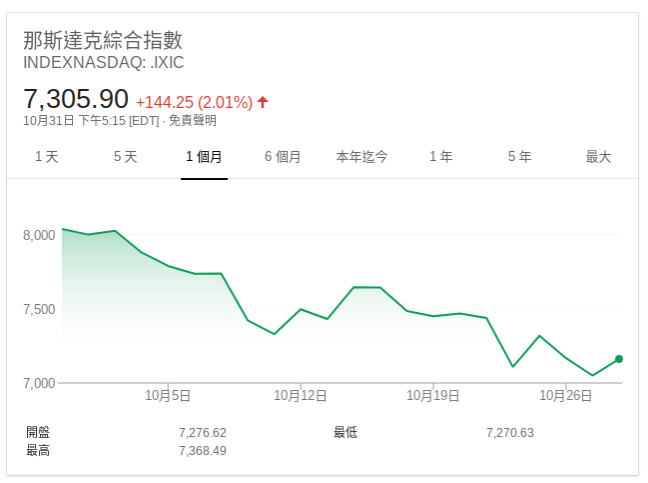Open the 本年迄今 tab

click(x=362, y=157)
